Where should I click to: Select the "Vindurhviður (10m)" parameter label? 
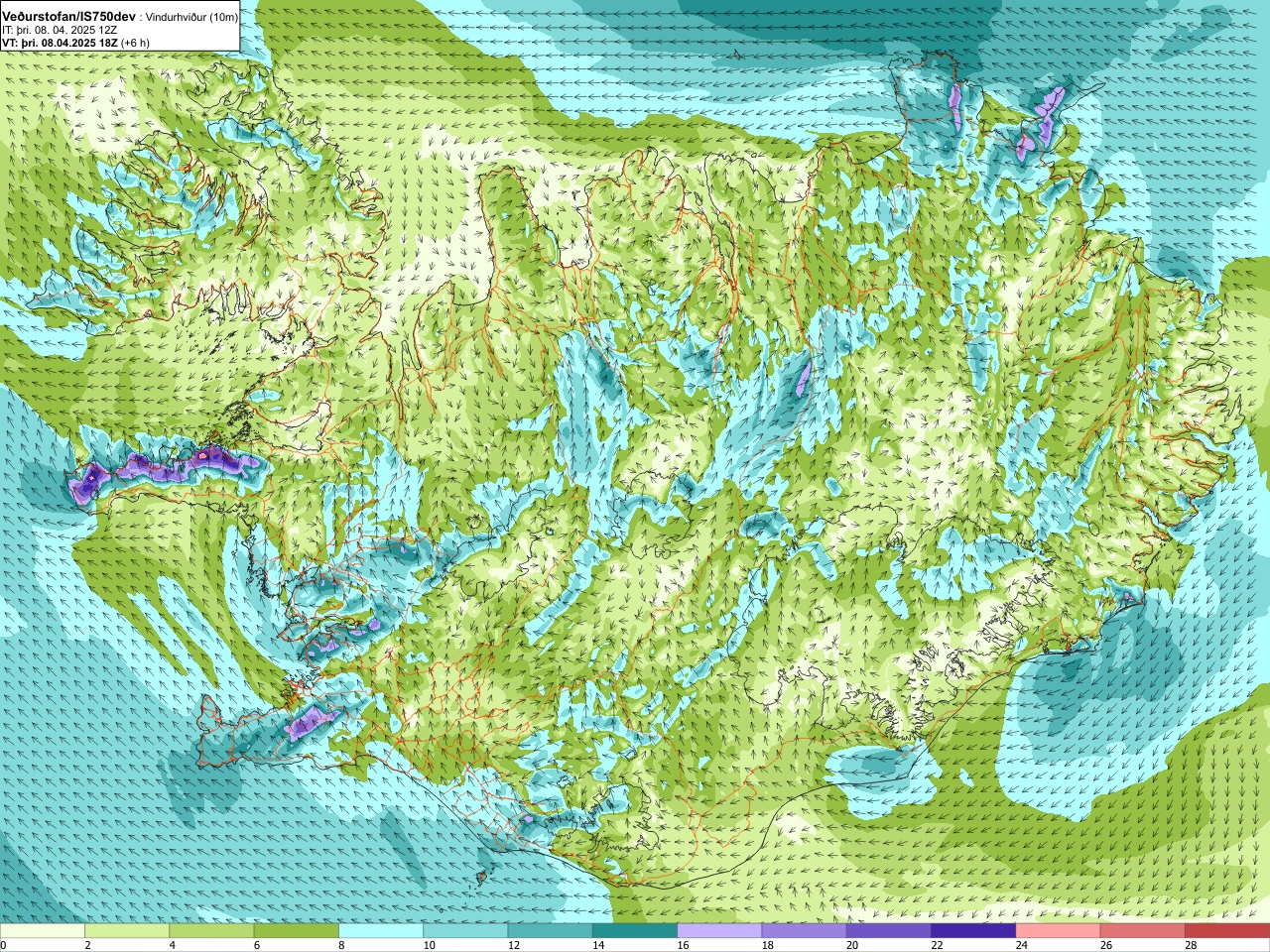pyautogui.click(x=191, y=18)
